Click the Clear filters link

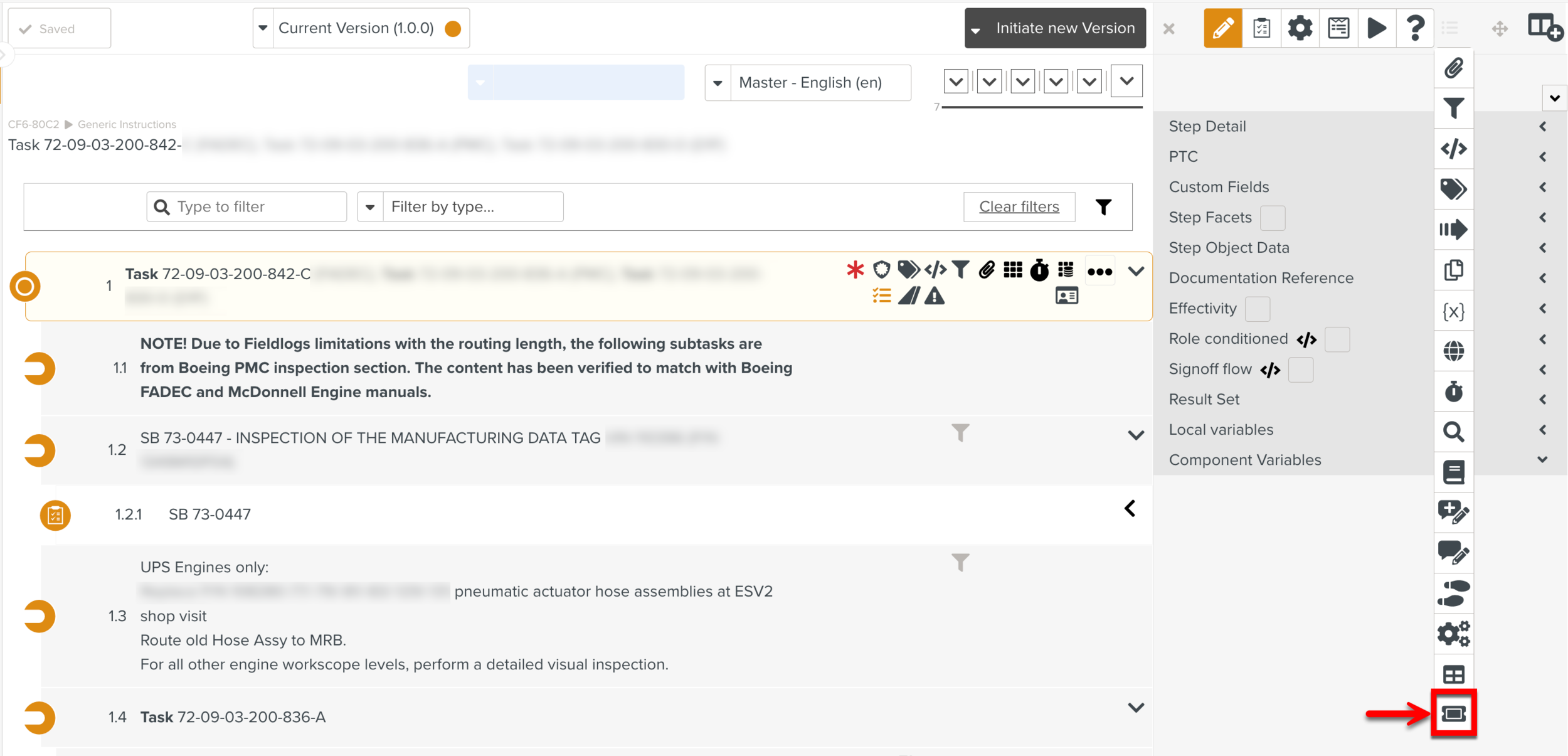(1019, 207)
